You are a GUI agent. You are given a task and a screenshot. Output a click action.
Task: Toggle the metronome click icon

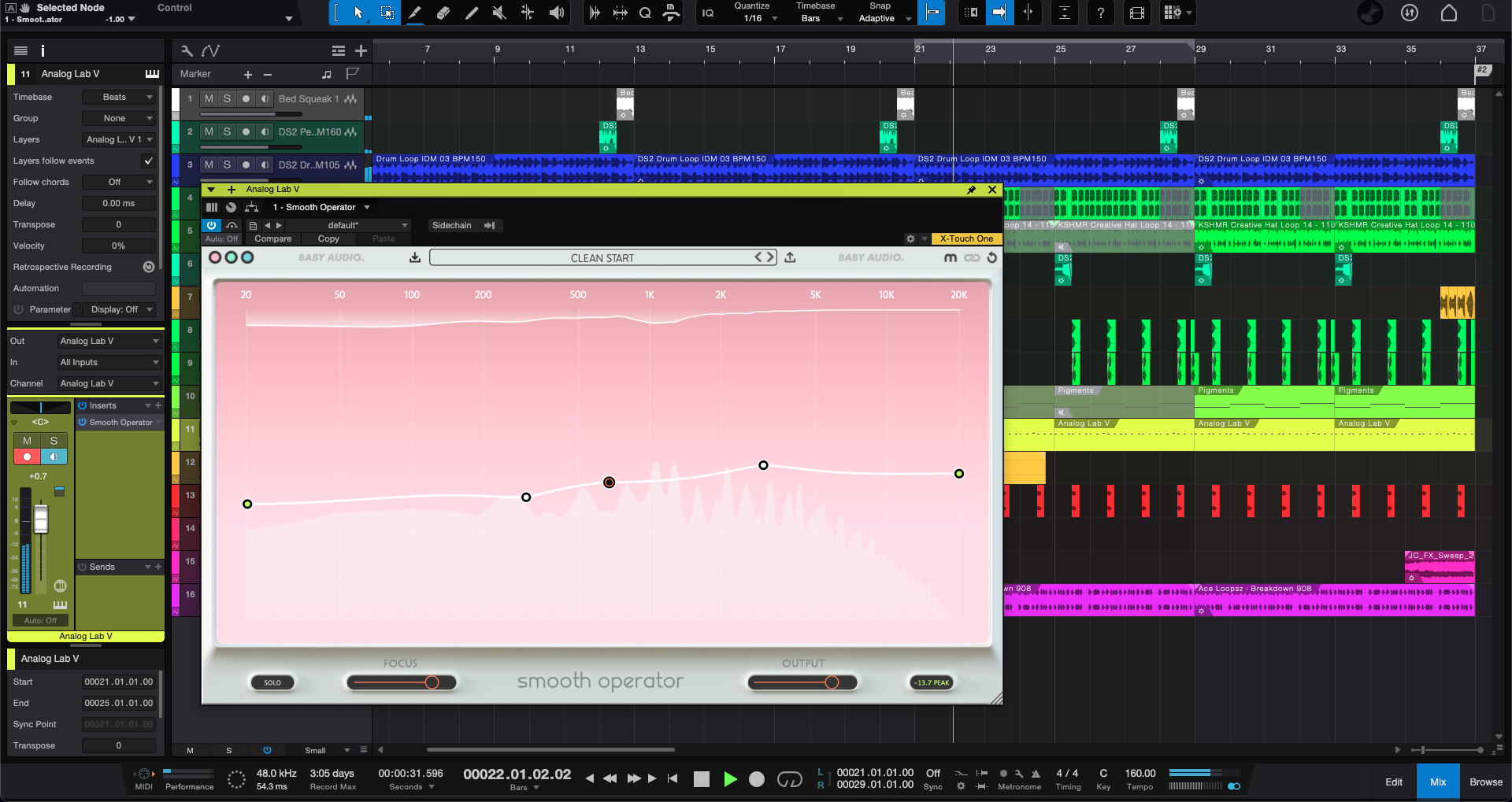(1036, 774)
